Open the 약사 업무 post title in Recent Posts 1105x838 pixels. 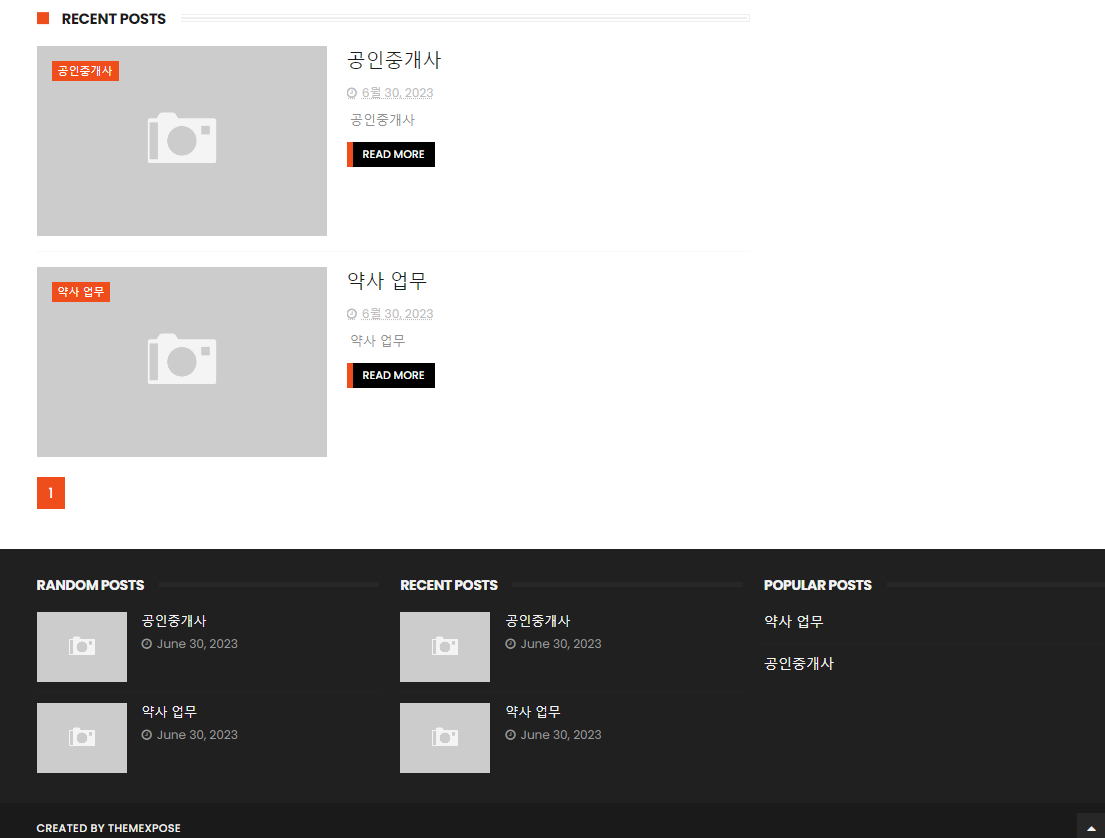pos(387,281)
